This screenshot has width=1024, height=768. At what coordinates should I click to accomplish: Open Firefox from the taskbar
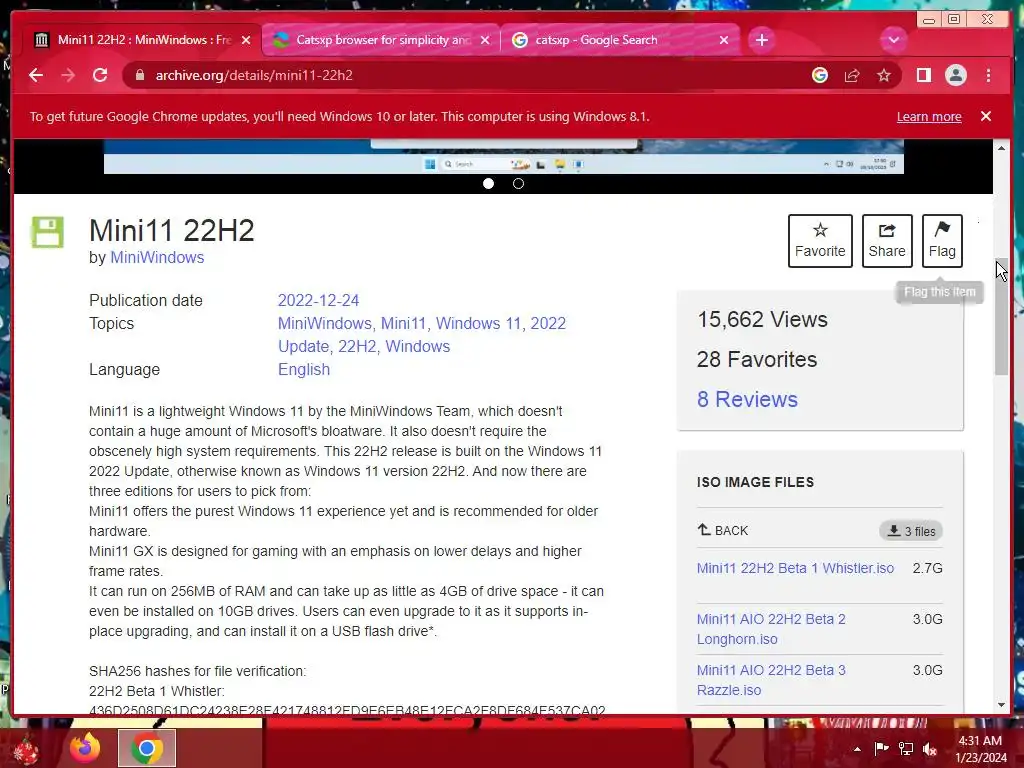(85, 748)
